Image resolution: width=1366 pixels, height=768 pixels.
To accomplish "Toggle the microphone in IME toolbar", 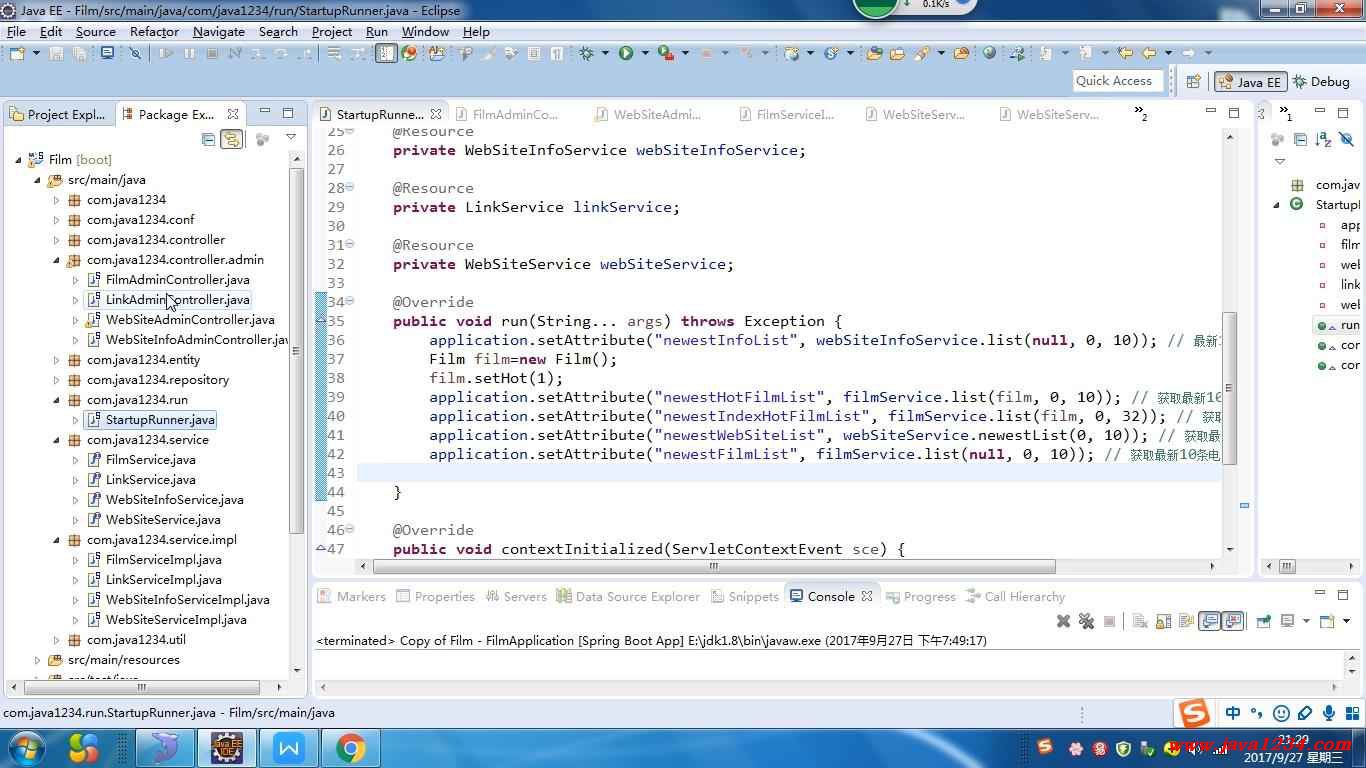I will 1329,713.
